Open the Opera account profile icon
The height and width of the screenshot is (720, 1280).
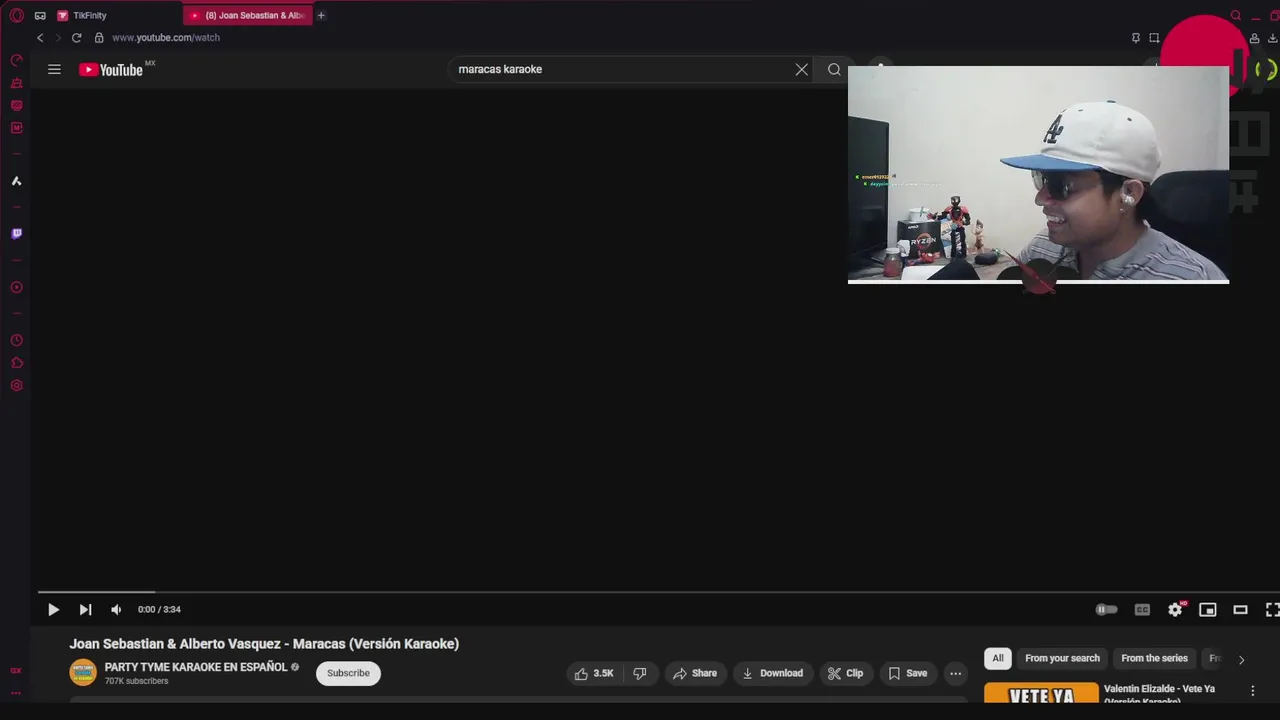tap(1254, 38)
